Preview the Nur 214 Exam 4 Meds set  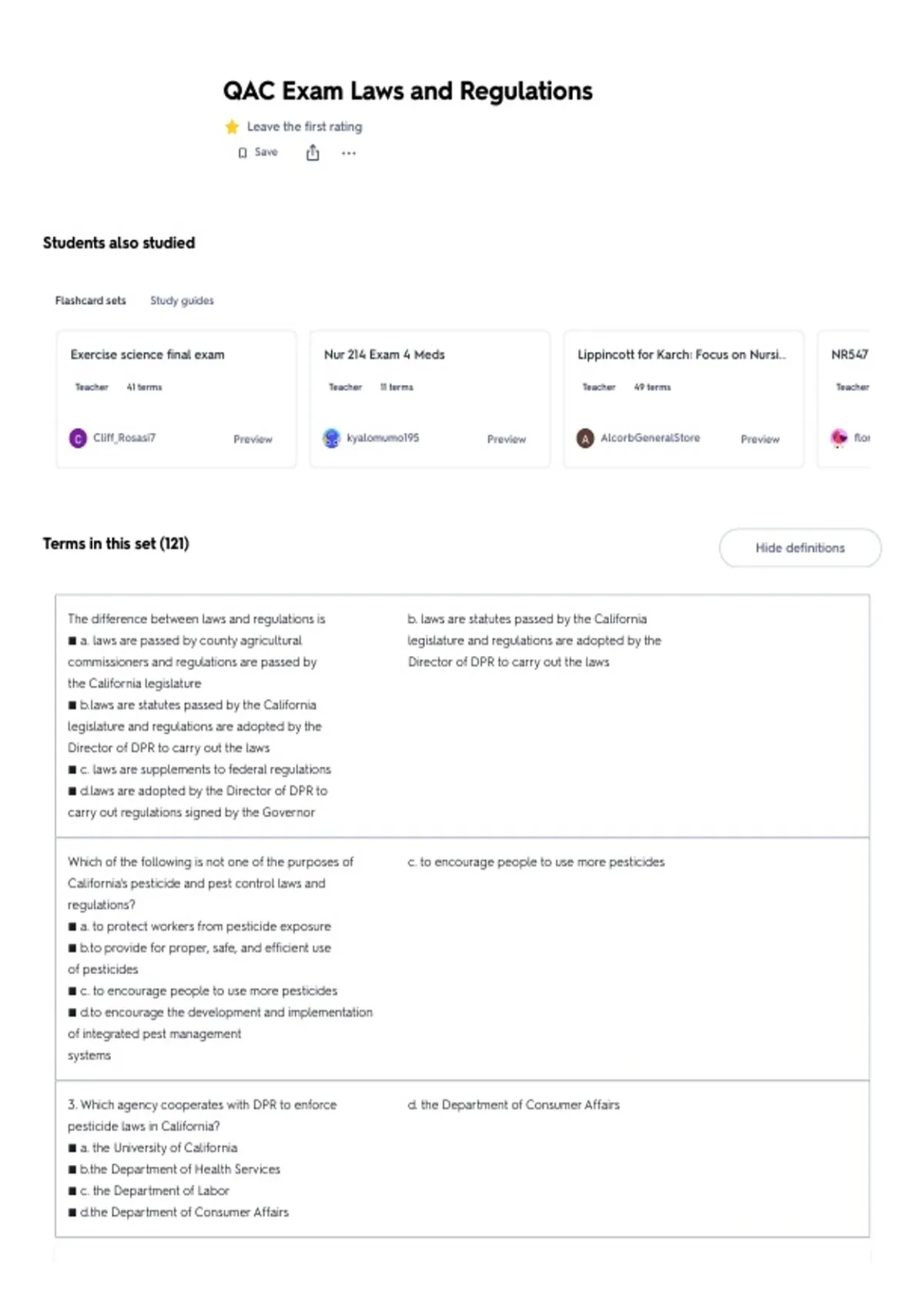click(x=507, y=439)
